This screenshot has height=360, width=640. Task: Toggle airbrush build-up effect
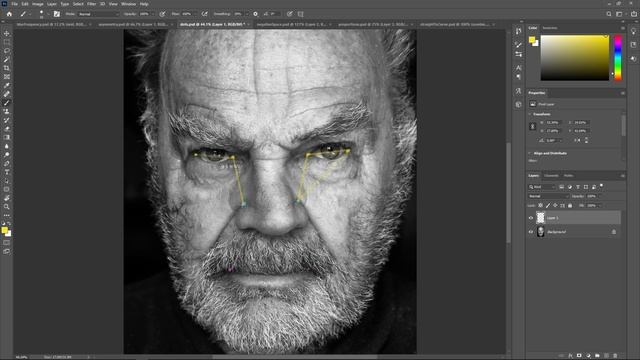point(204,14)
